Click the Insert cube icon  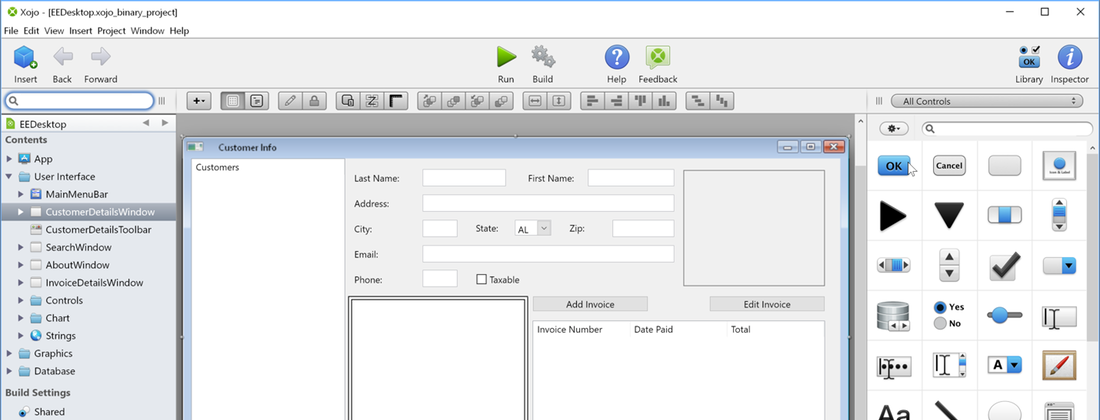(25, 57)
